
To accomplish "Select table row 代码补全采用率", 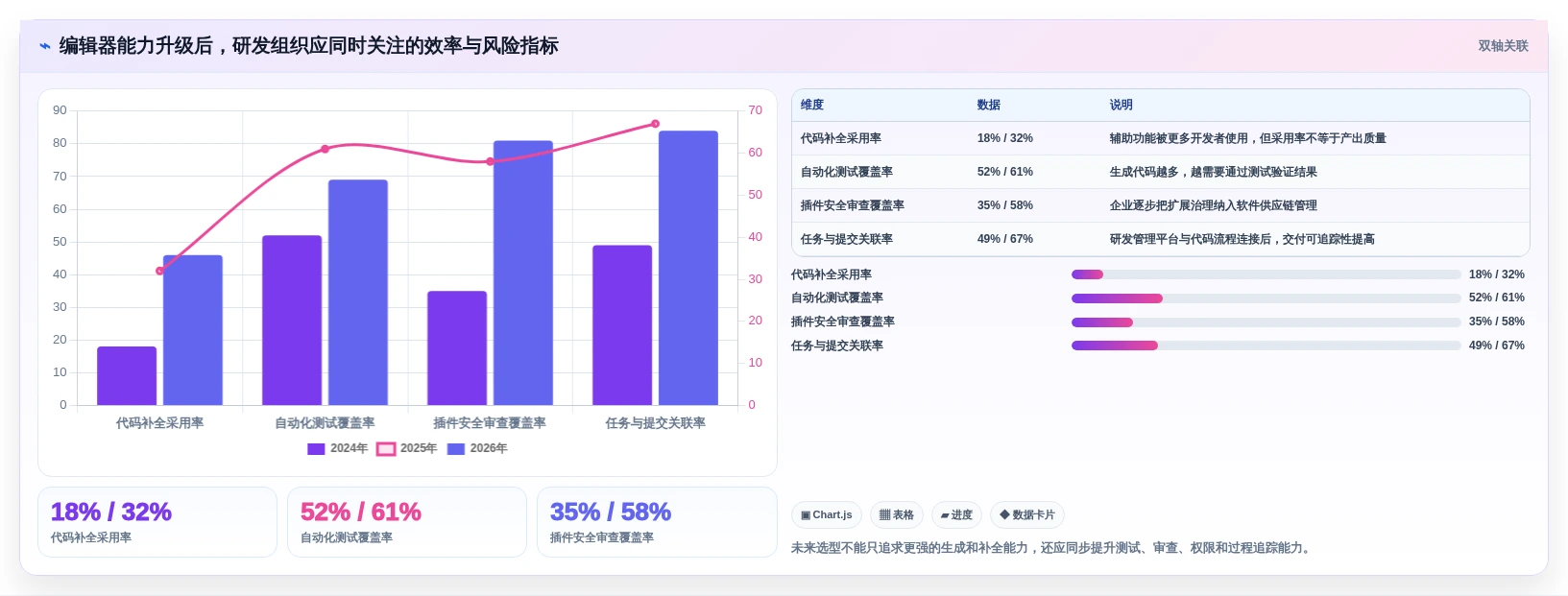I will click(x=1160, y=138).
